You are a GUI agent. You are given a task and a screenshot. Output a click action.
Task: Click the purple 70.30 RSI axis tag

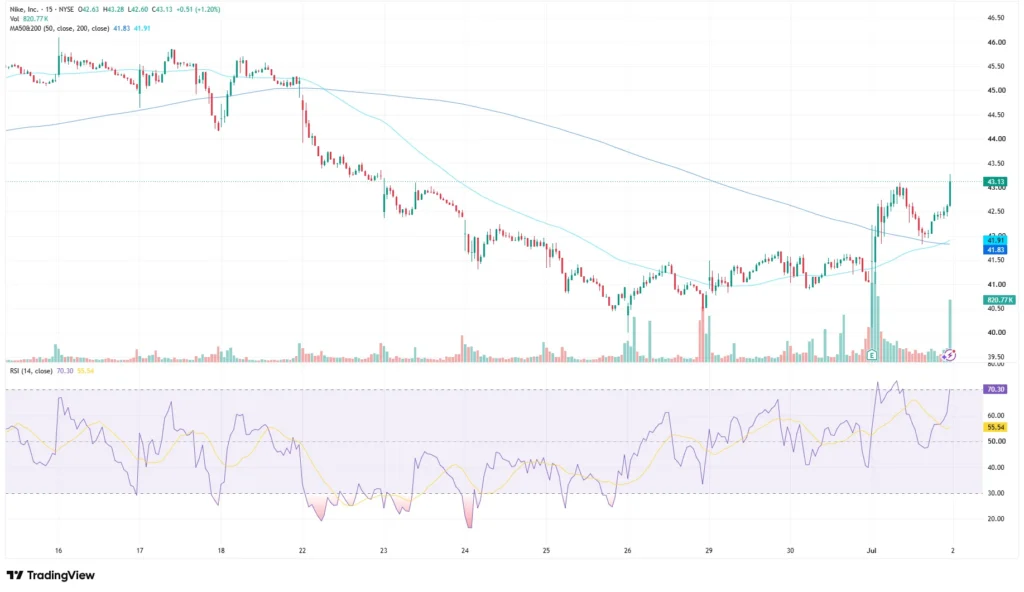tap(995, 389)
